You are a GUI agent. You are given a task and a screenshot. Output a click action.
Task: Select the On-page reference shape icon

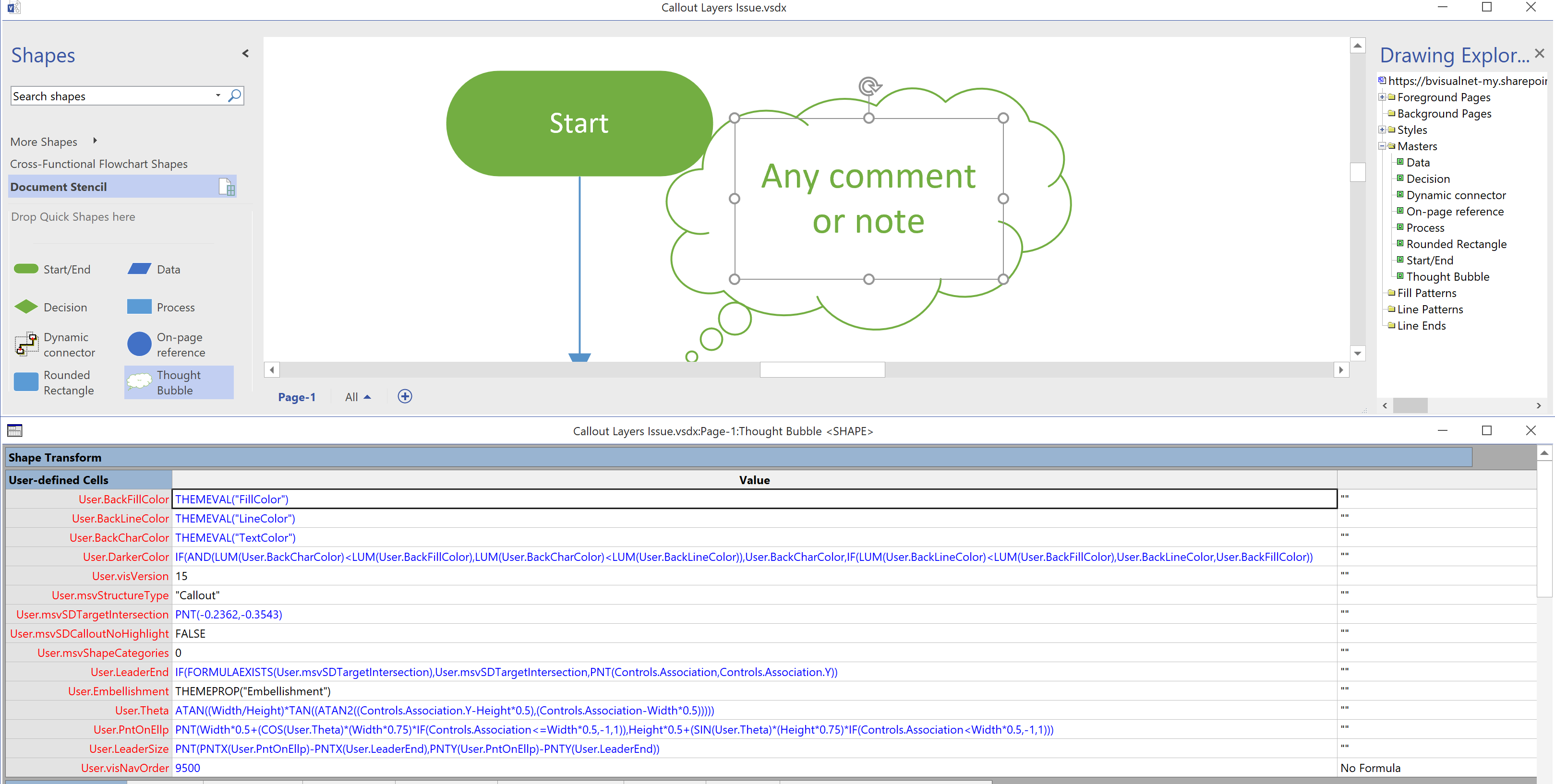pos(139,344)
